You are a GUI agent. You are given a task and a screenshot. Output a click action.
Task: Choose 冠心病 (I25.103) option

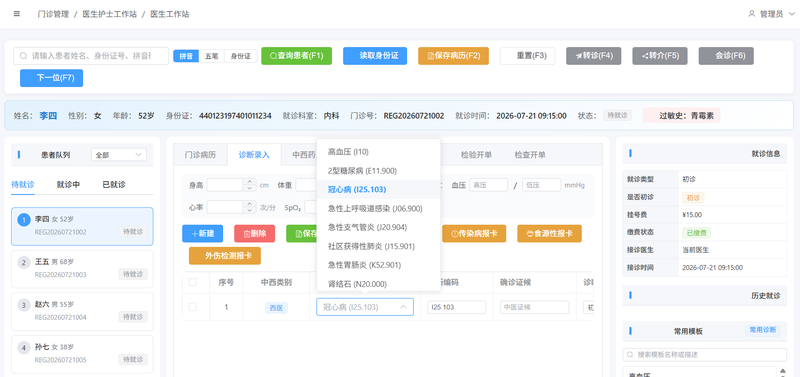pos(379,189)
